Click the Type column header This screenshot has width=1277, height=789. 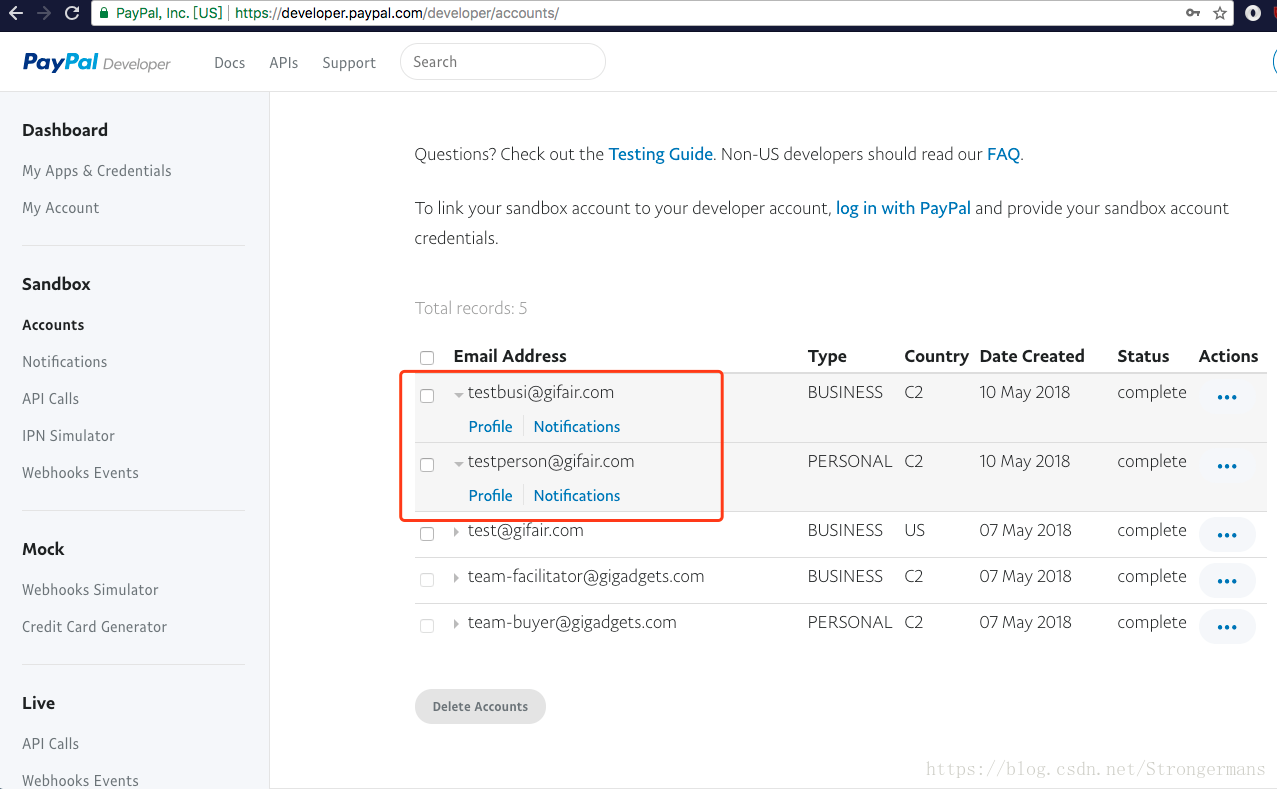pyautogui.click(x=827, y=356)
